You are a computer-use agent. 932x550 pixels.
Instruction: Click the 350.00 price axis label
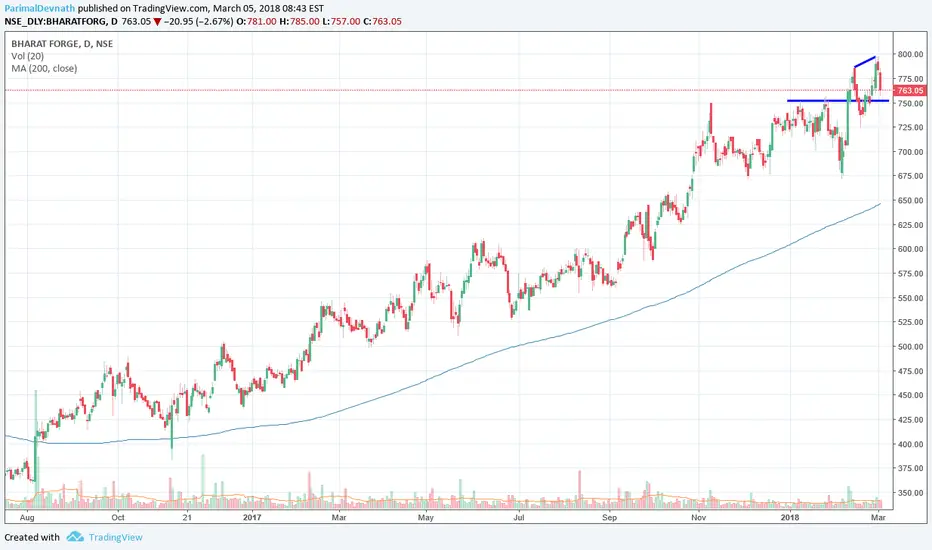click(x=910, y=492)
